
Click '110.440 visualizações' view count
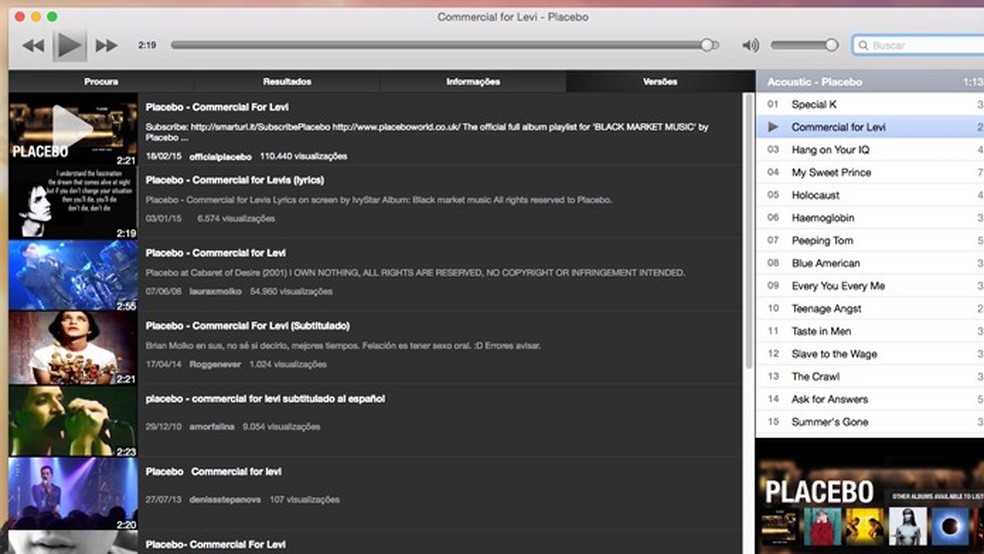click(x=303, y=156)
